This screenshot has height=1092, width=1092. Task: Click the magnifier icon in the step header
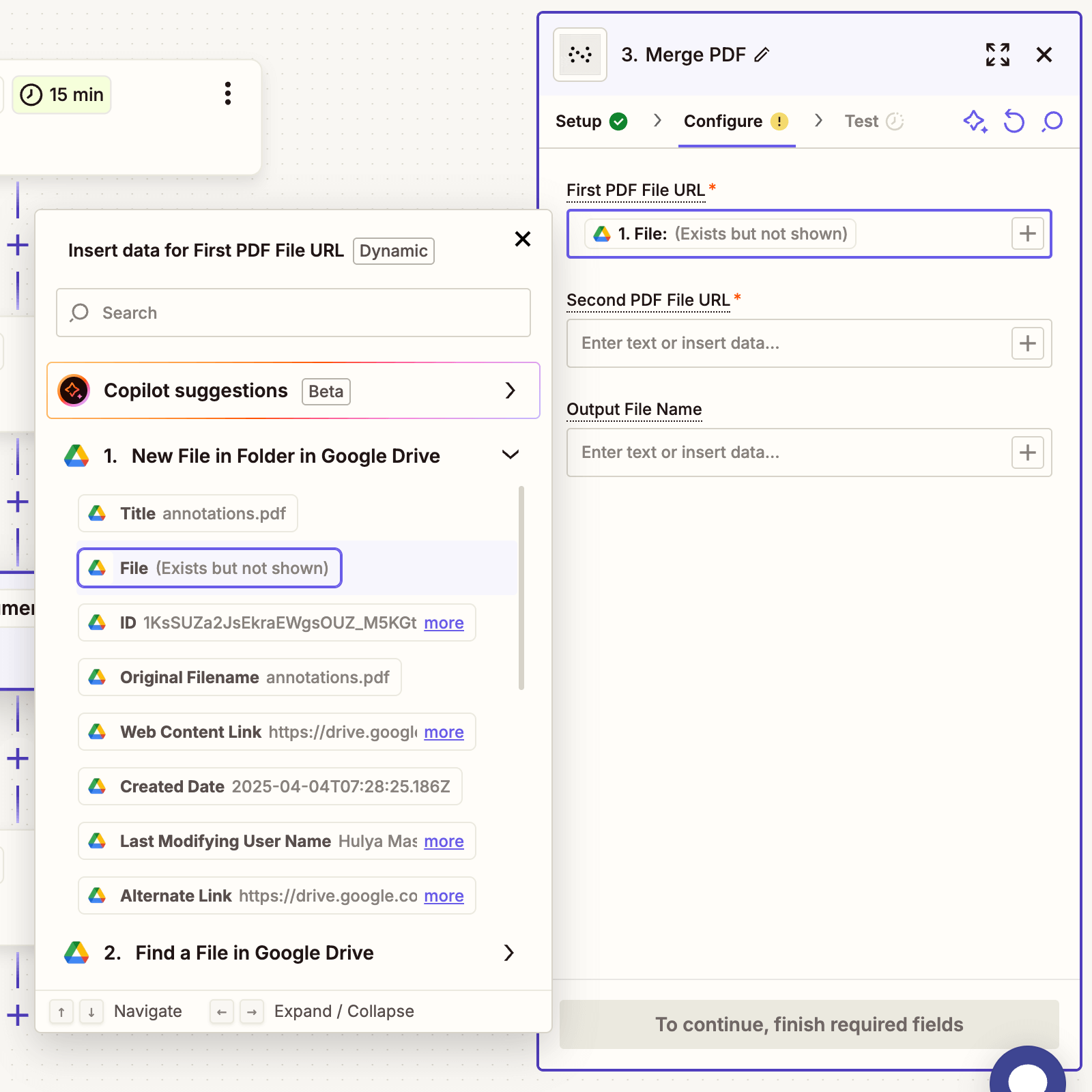(1052, 121)
